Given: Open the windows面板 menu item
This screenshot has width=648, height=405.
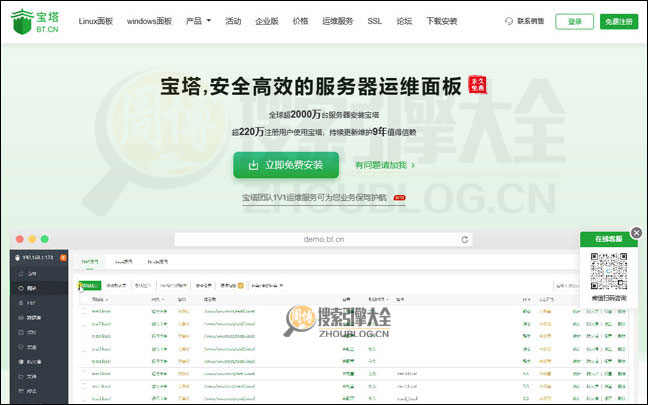Looking at the screenshot, I should (149, 21).
